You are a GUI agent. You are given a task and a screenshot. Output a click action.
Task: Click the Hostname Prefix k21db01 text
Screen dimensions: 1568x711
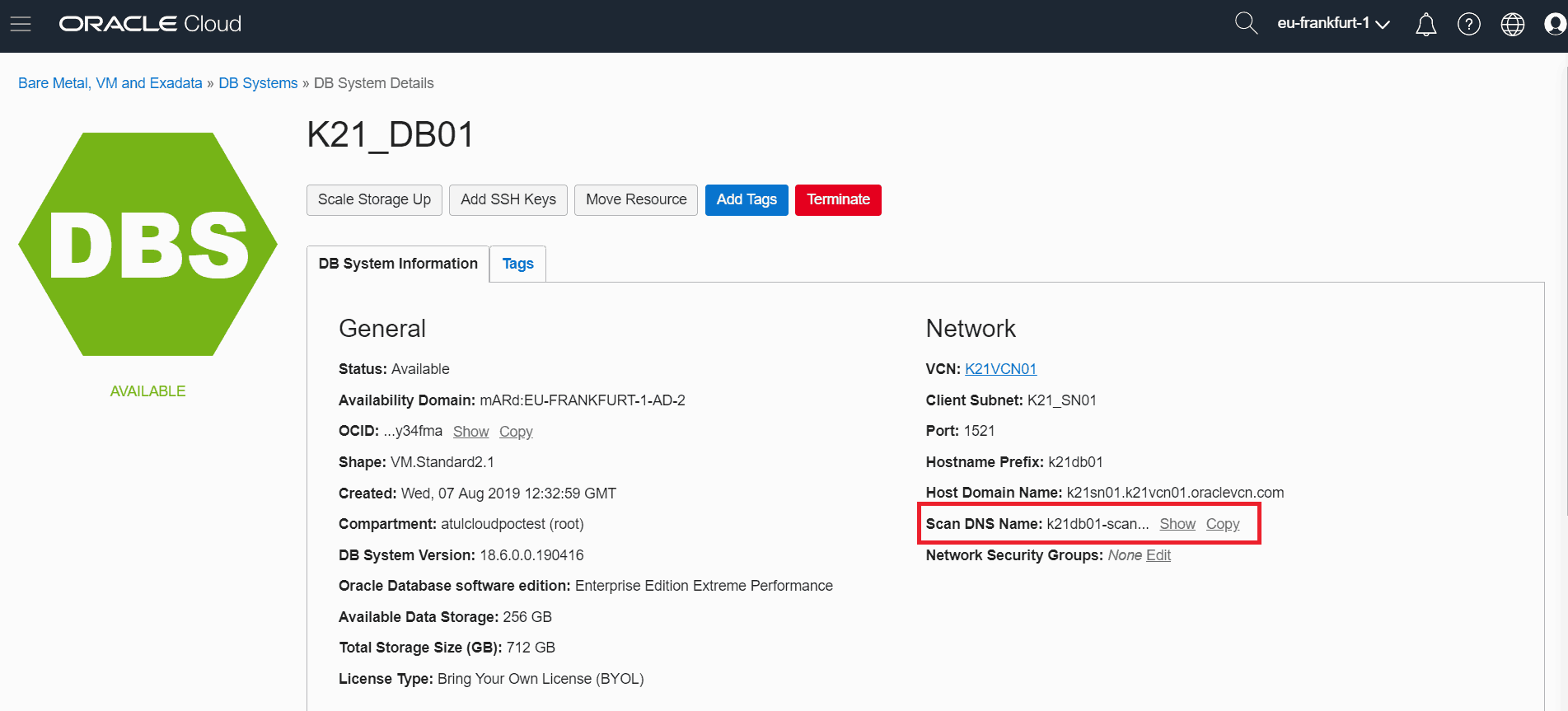point(1075,462)
